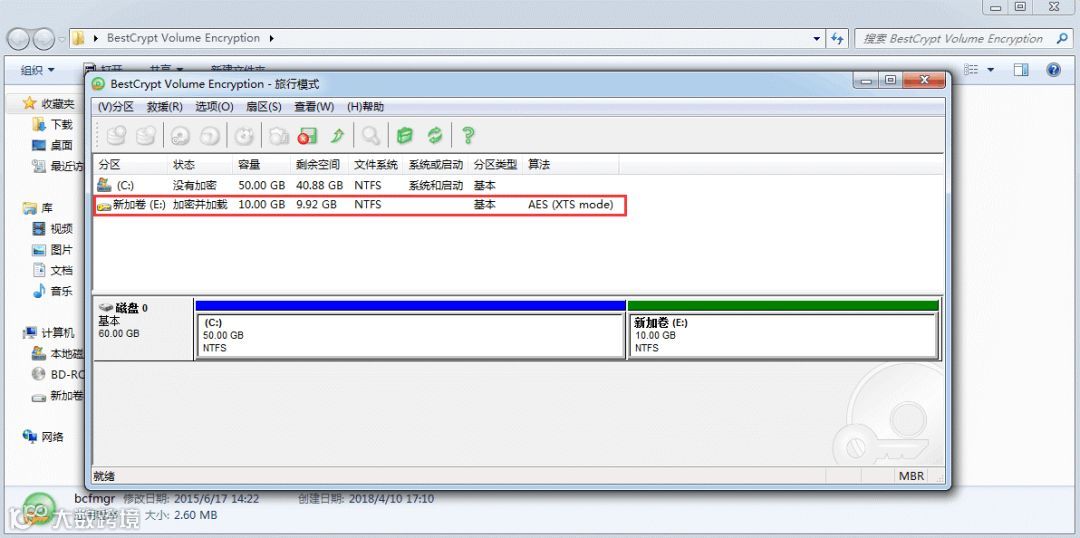Click 加密并加载 status cell

click(x=200, y=205)
